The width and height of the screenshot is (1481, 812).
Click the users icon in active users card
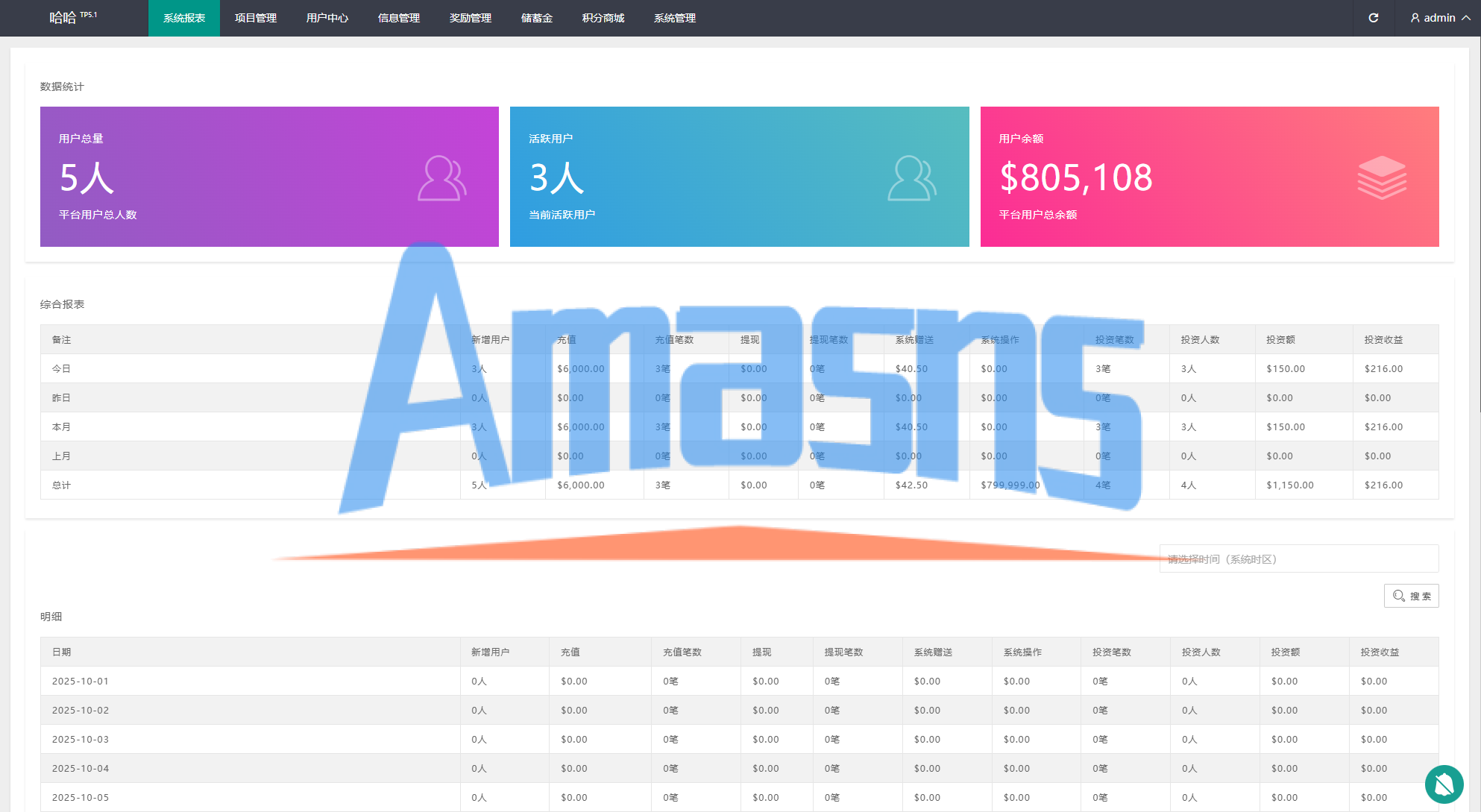pyautogui.click(x=911, y=178)
